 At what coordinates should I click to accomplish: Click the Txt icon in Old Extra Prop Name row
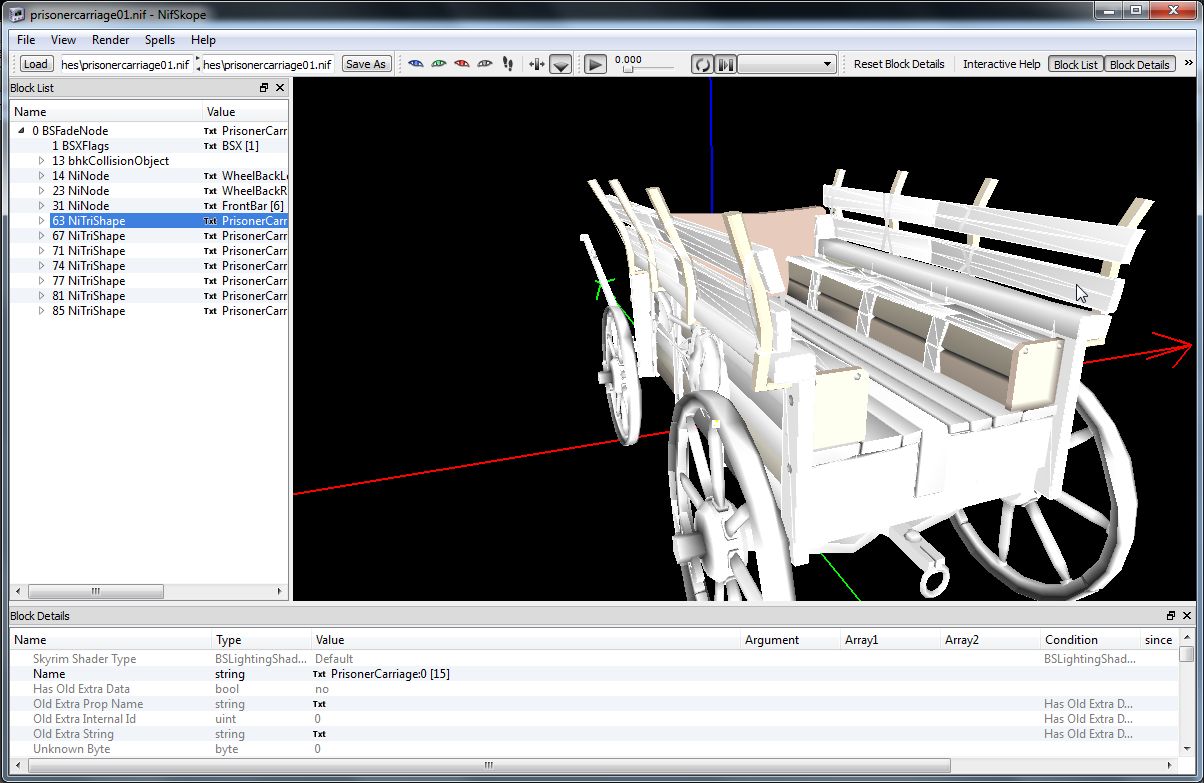click(x=320, y=704)
